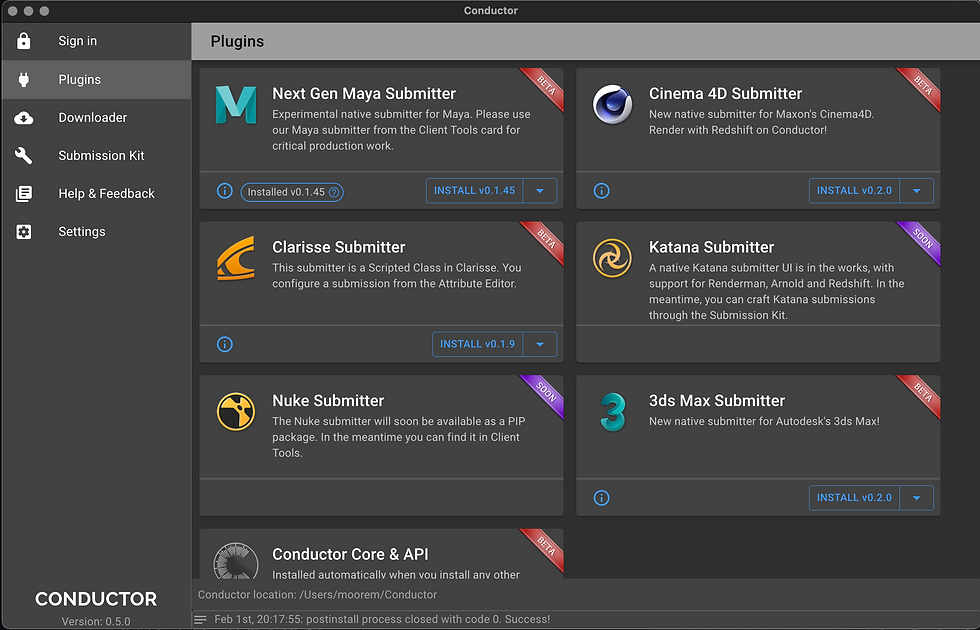
Task: Install 3ds Max Submitter v0.2.0
Action: click(x=854, y=498)
